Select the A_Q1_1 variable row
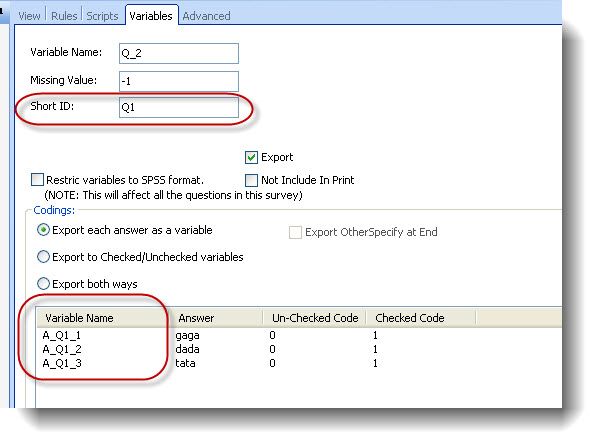 62,335
